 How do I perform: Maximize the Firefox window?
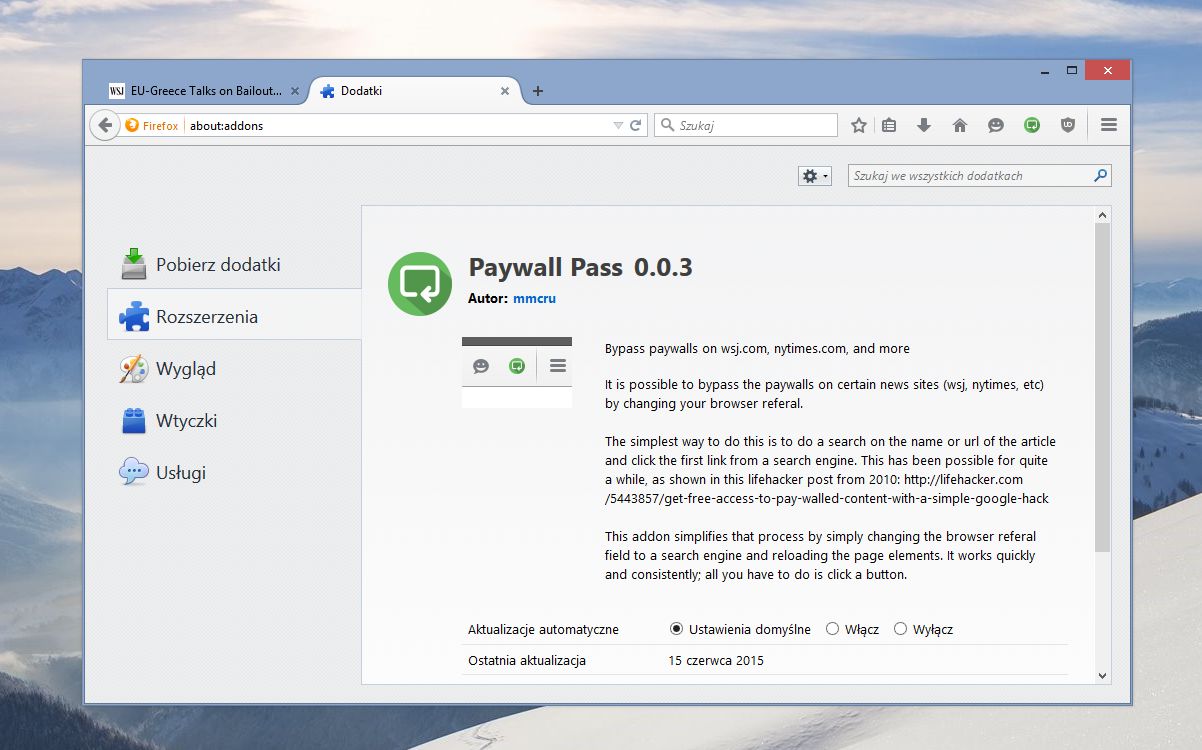point(1072,70)
